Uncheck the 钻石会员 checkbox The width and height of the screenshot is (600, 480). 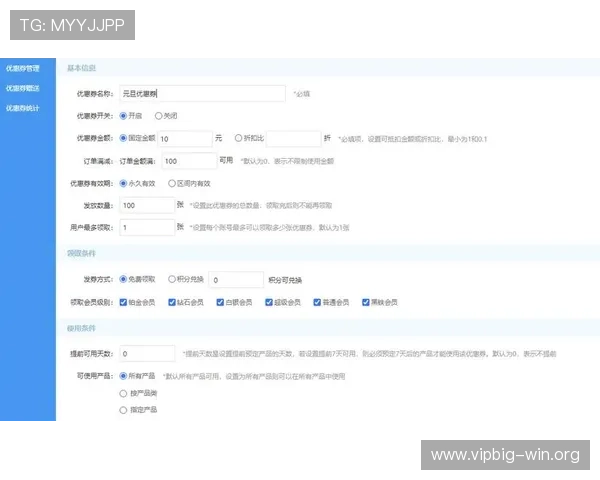[172, 302]
